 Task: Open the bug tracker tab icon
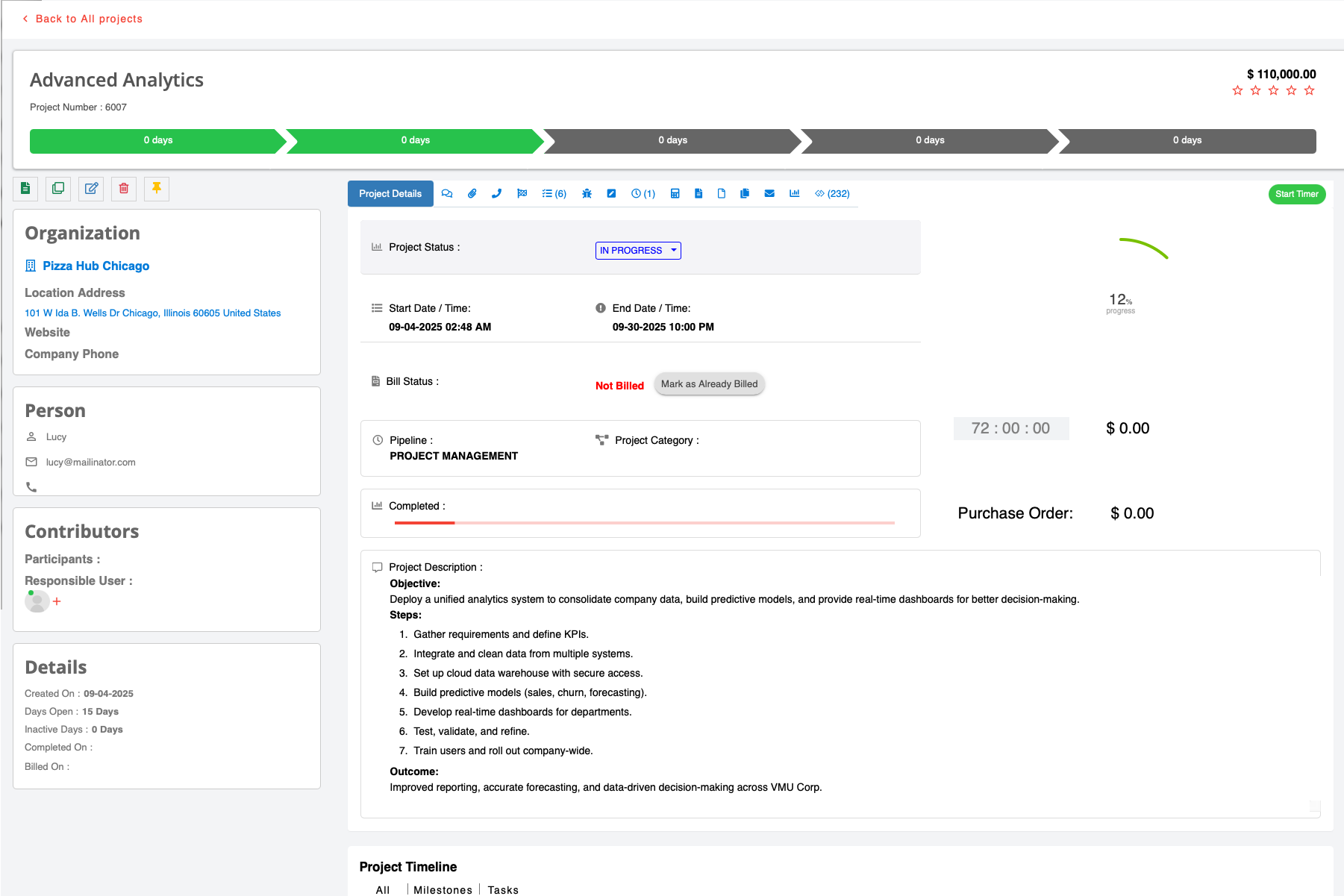pyautogui.click(x=587, y=194)
